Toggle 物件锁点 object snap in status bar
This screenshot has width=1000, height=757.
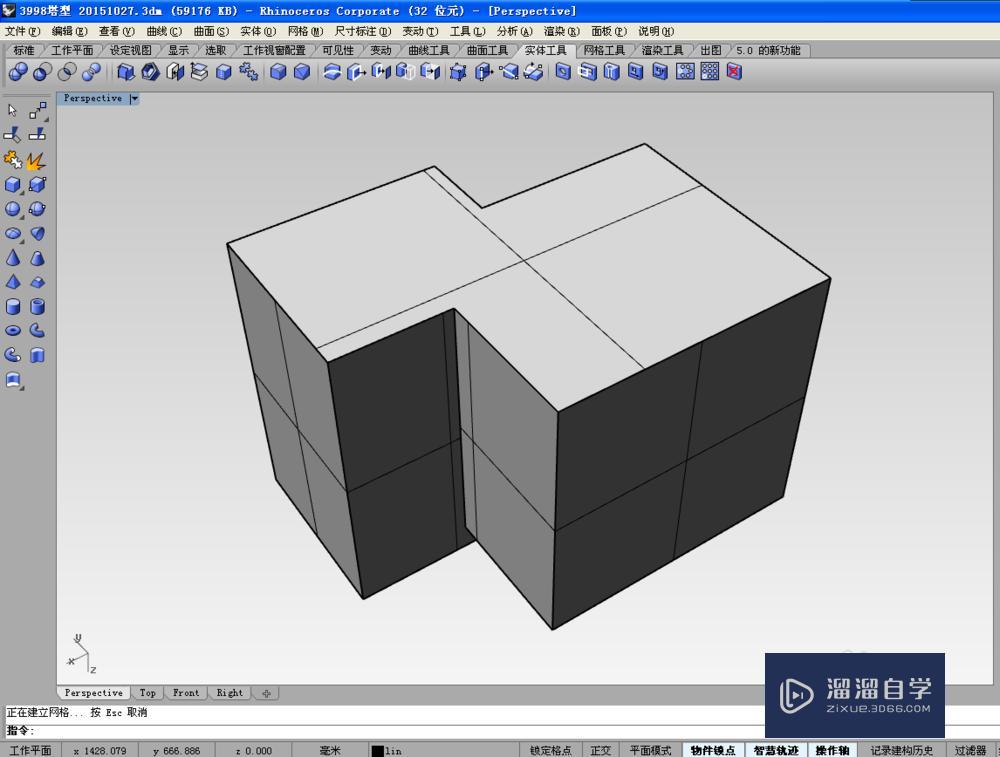713,751
